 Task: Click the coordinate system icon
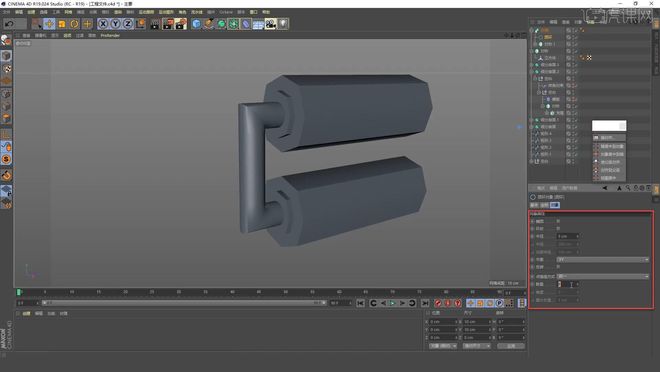[x=140, y=24]
